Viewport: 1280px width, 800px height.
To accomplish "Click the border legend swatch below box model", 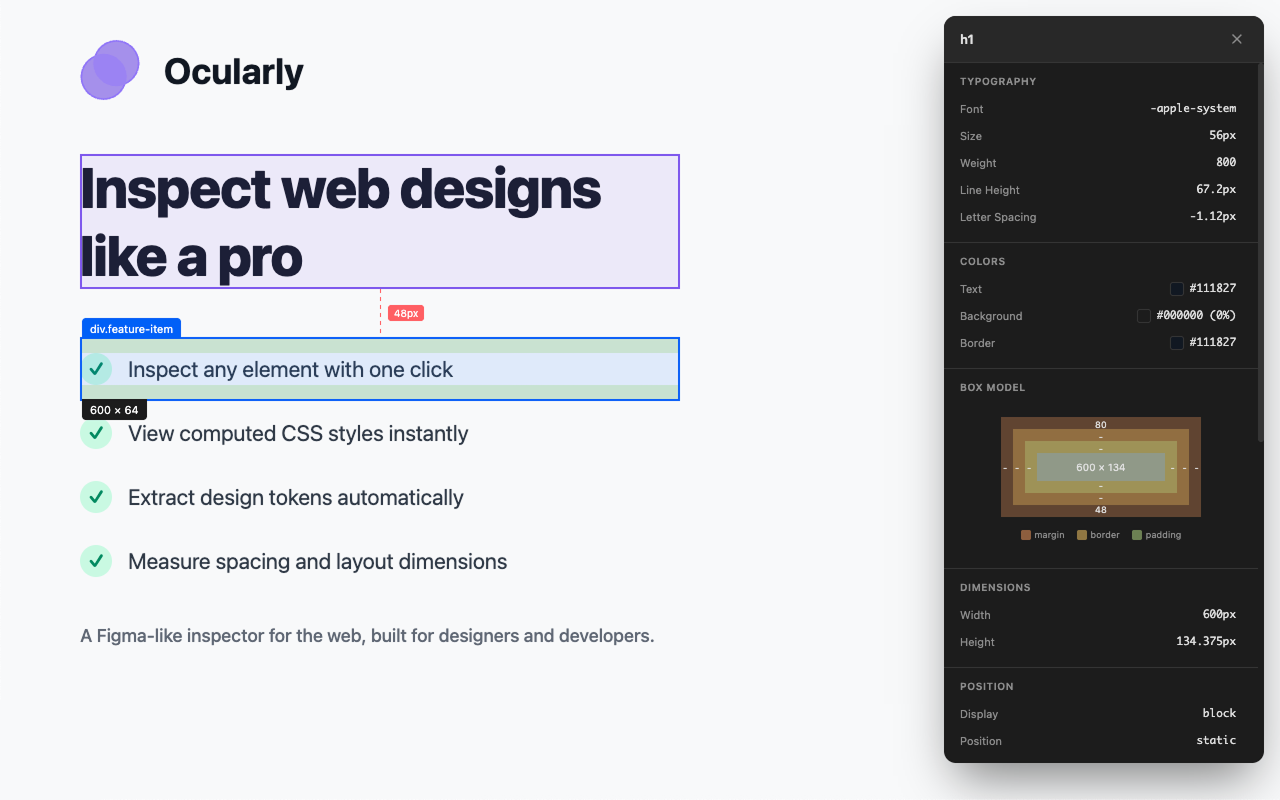I will pyautogui.click(x=1080, y=534).
